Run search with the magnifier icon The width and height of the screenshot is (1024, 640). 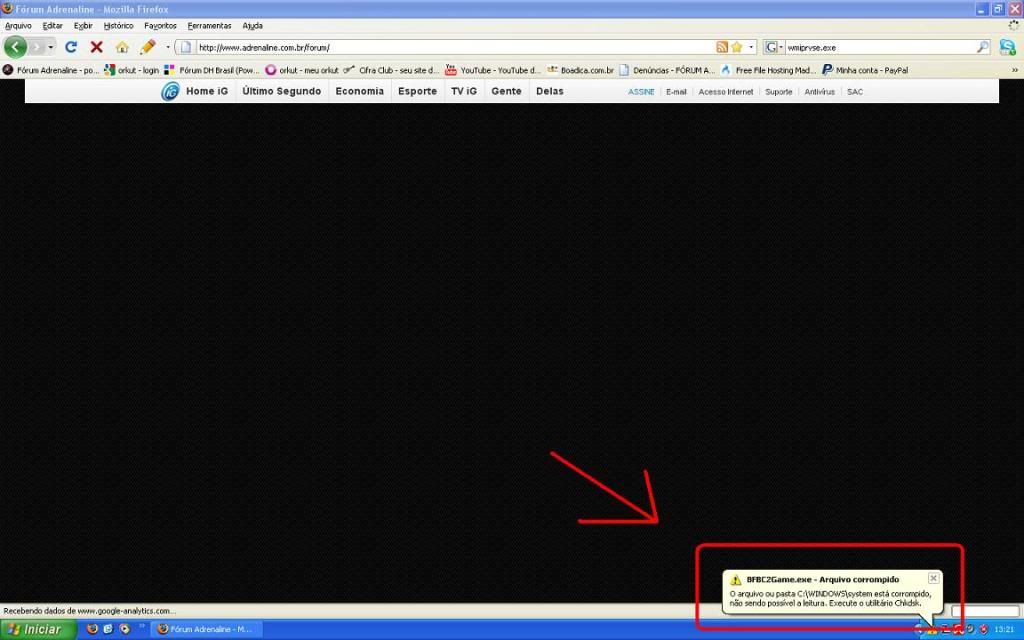[x=982, y=47]
